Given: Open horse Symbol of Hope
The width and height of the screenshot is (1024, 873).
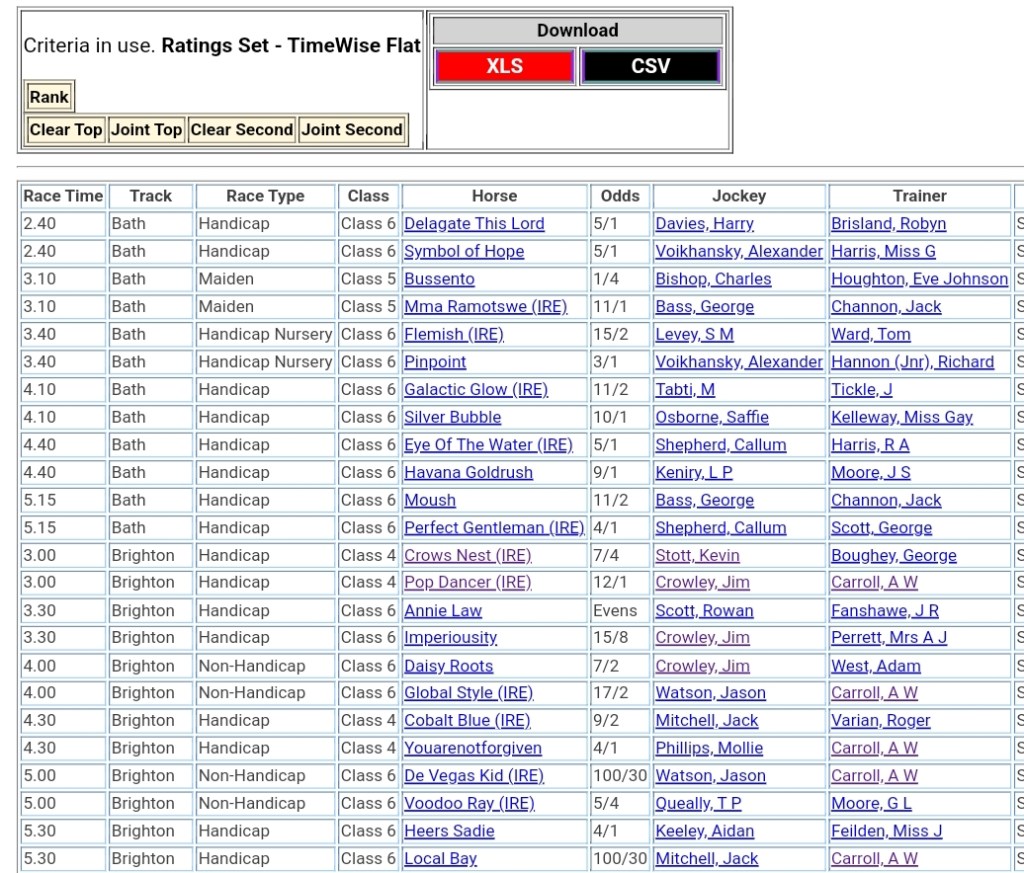Looking at the screenshot, I should click(464, 252).
